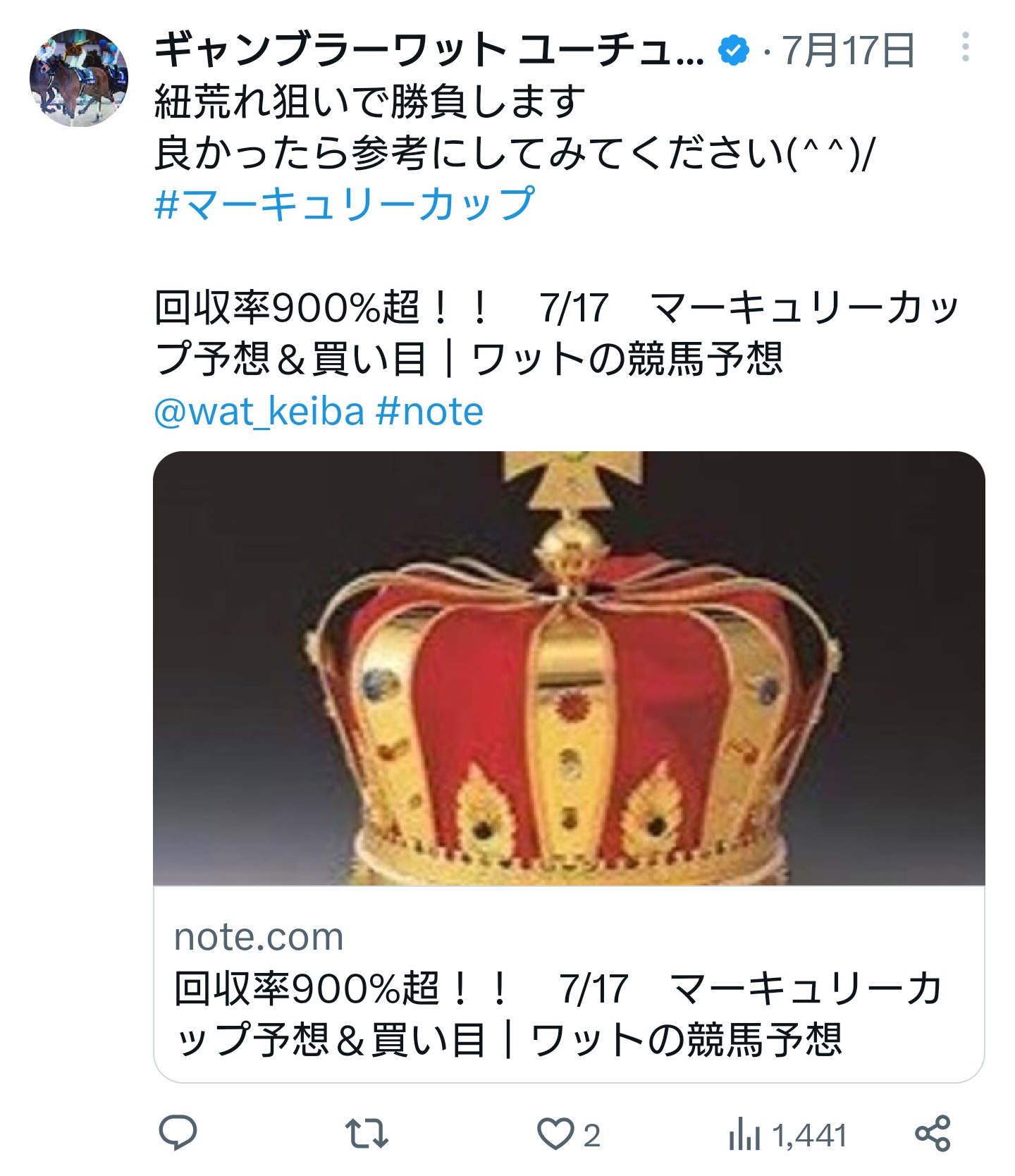
Task: Open the reply speech bubble icon
Action: point(178,1134)
